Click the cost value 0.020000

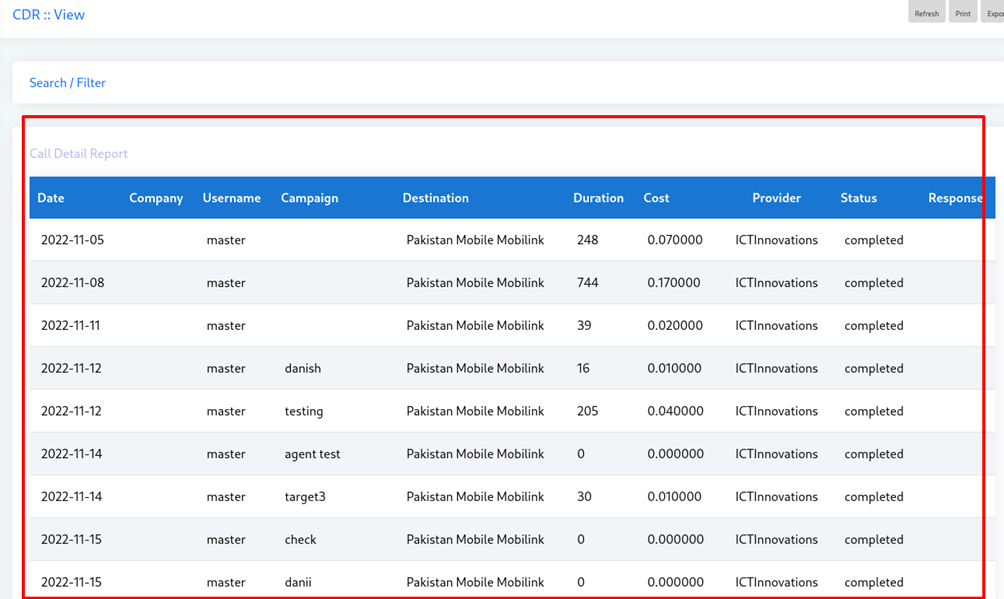pyautogui.click(x=675, y=325)
